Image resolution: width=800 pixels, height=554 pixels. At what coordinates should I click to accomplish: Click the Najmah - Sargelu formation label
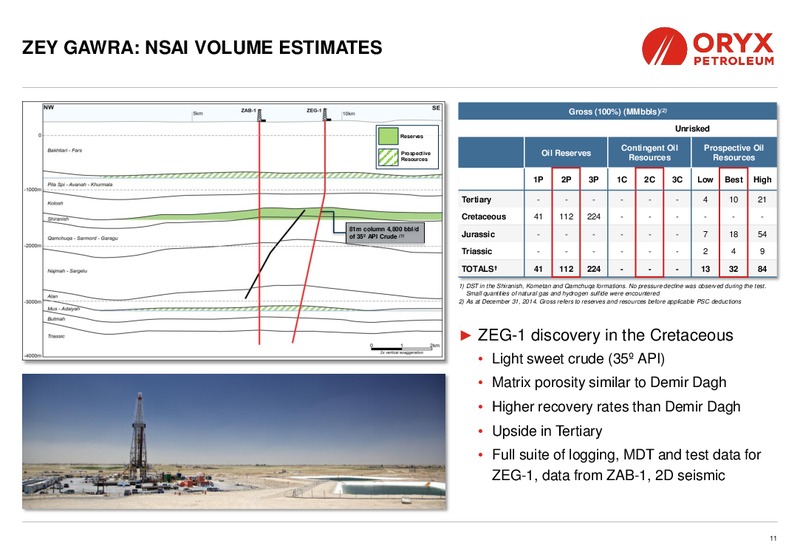[x=67, y=271]
